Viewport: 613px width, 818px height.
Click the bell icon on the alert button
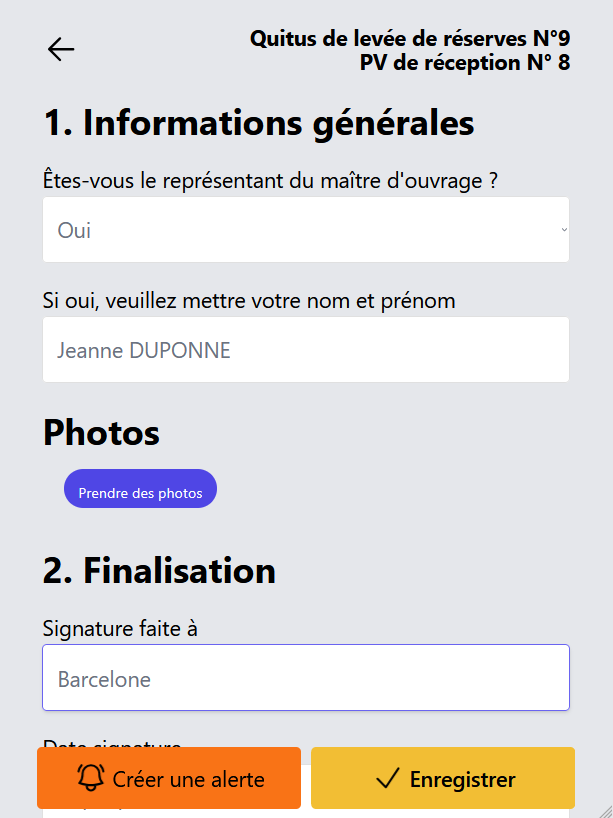[91, 778]
